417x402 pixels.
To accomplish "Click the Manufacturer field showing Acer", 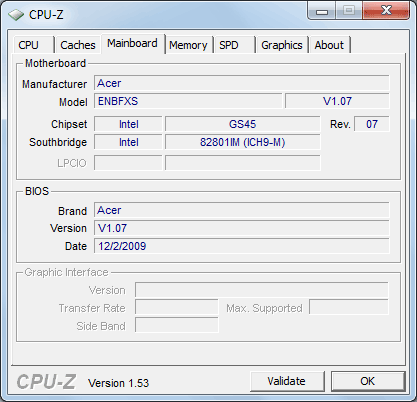I will [241, 83].
